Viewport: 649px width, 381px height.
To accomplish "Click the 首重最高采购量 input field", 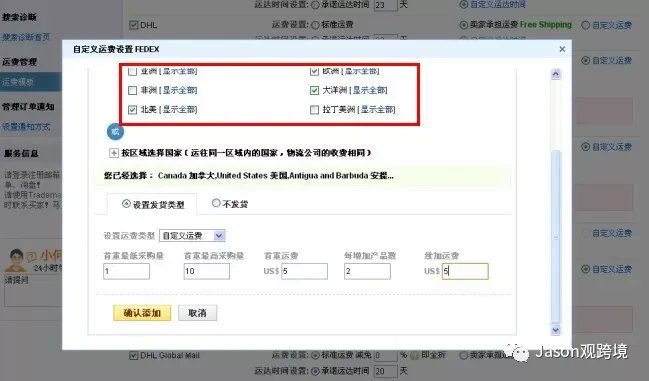I will [x=207, y=271].
